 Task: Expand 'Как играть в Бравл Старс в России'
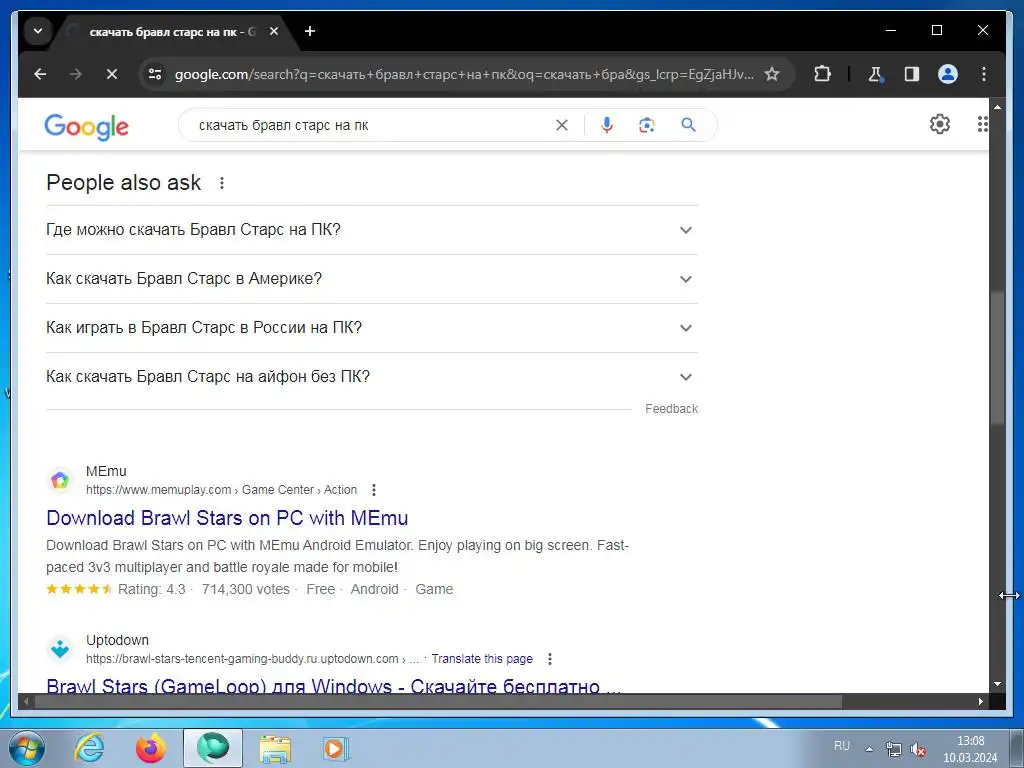(x=372, y=328)
